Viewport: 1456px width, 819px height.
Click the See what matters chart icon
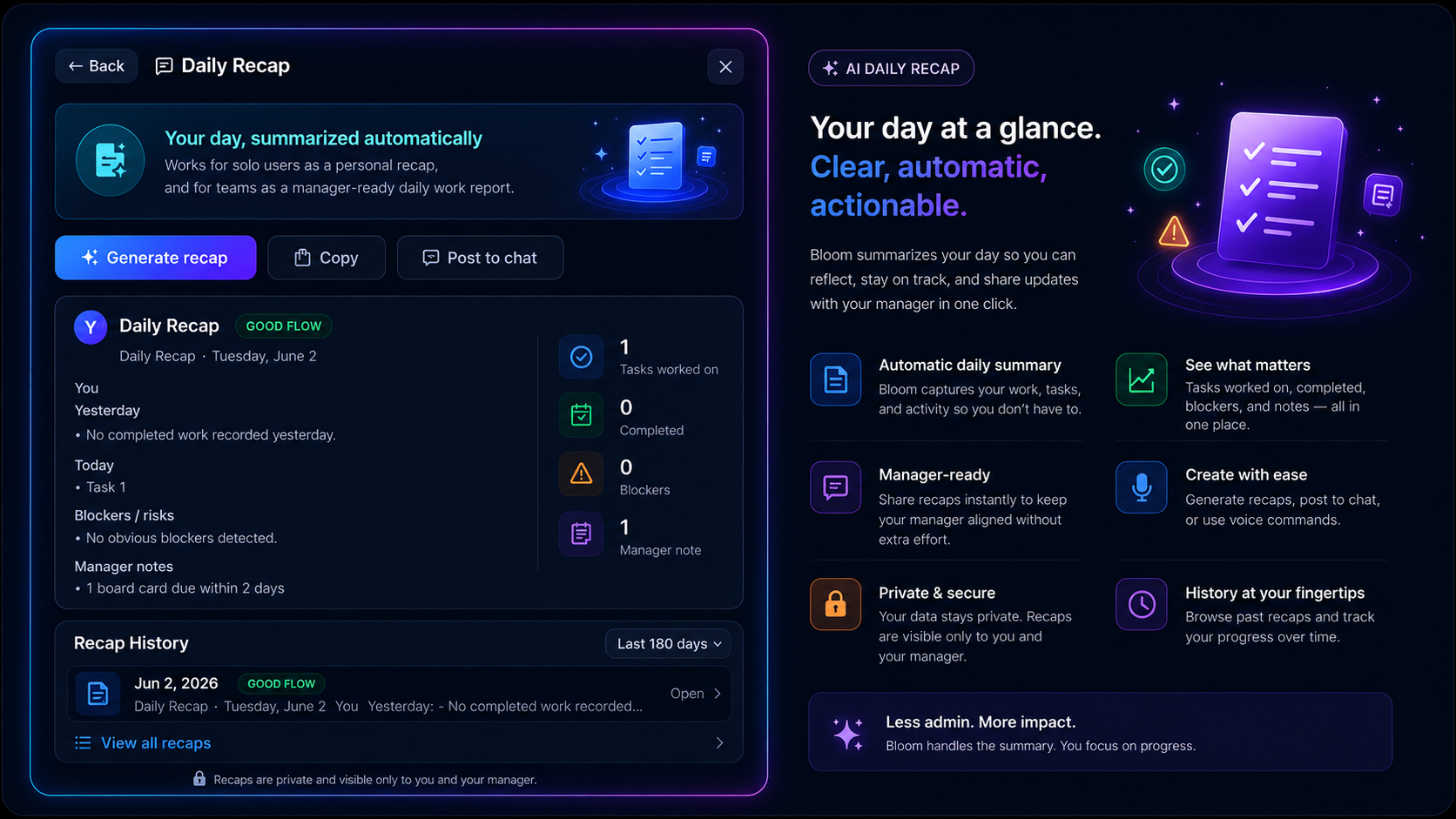point(1142,379)
